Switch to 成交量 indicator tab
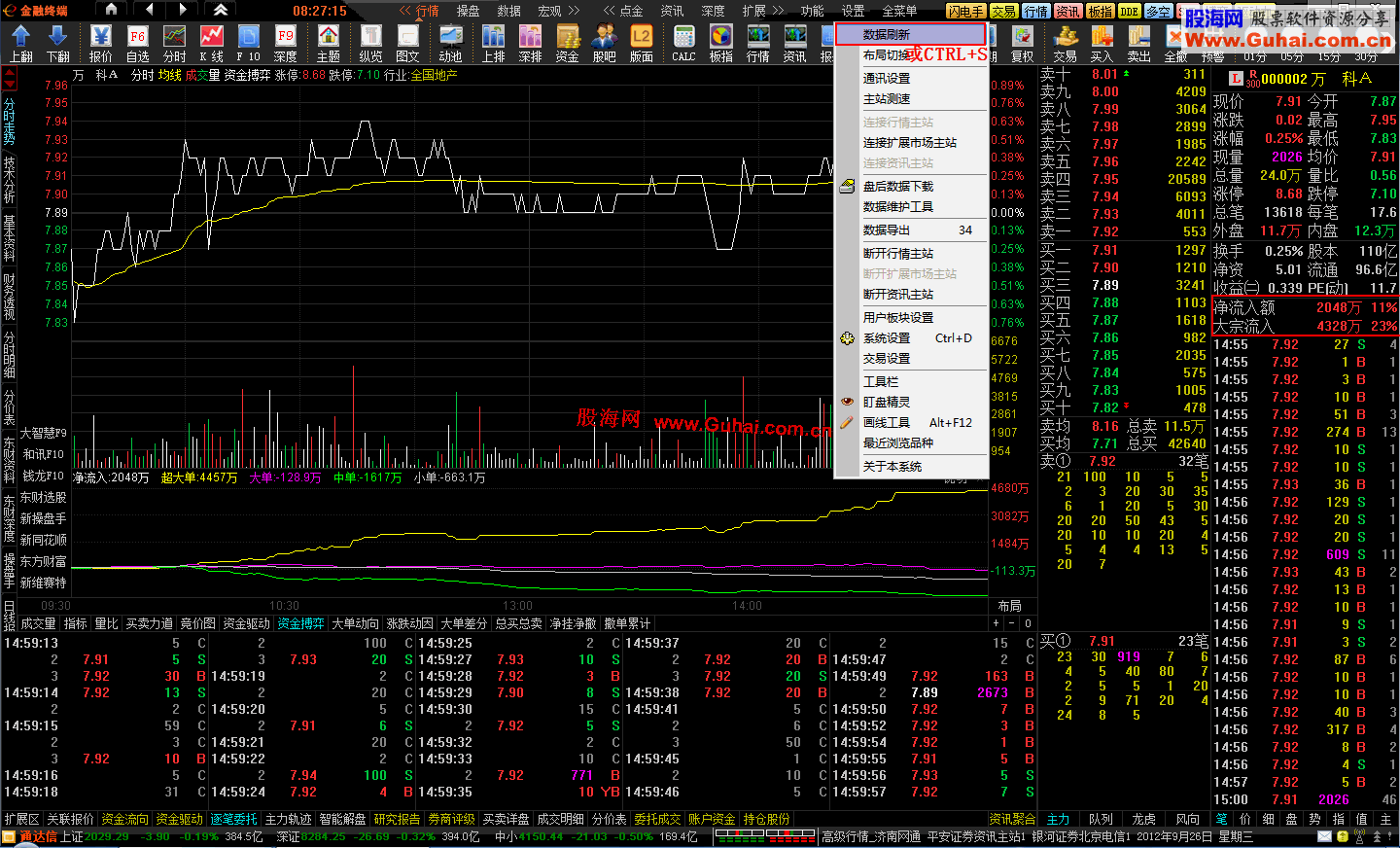Screen dimensions: 1400x848 tap(39, 623)
